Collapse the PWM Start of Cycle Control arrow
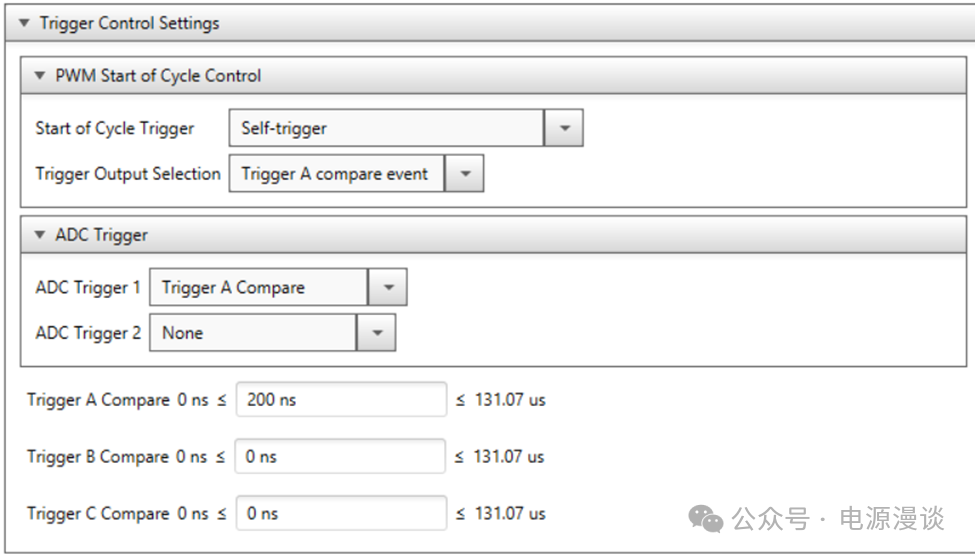 coord(40,76)
